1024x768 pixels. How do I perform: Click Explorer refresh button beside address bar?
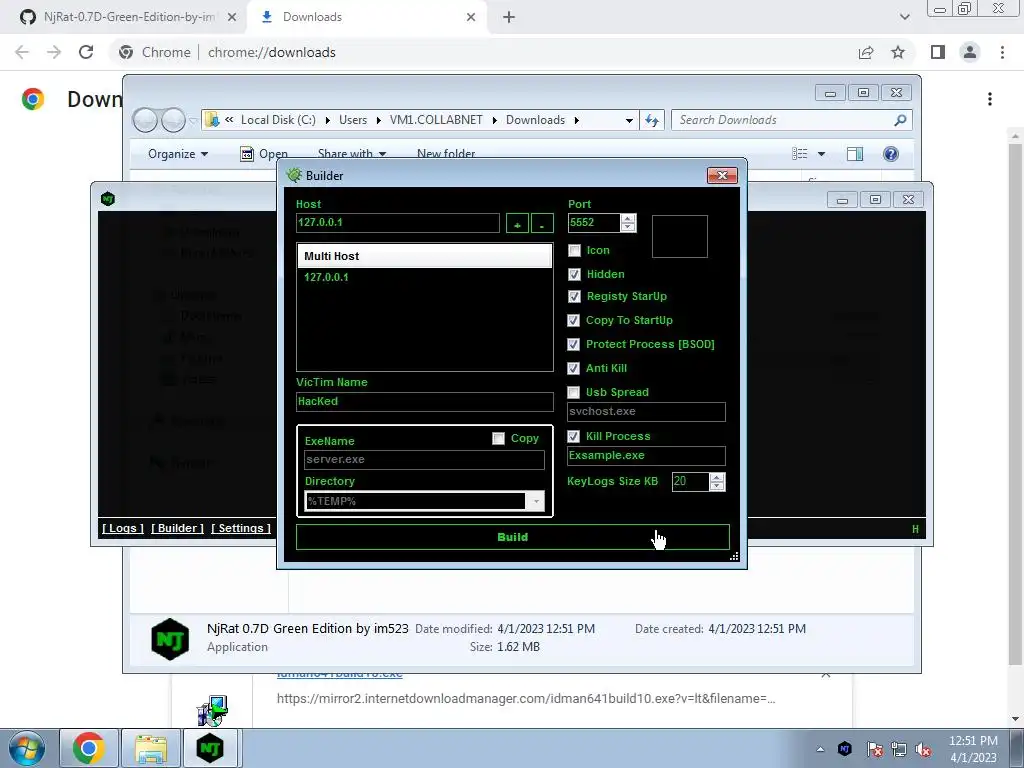(652, 120)
